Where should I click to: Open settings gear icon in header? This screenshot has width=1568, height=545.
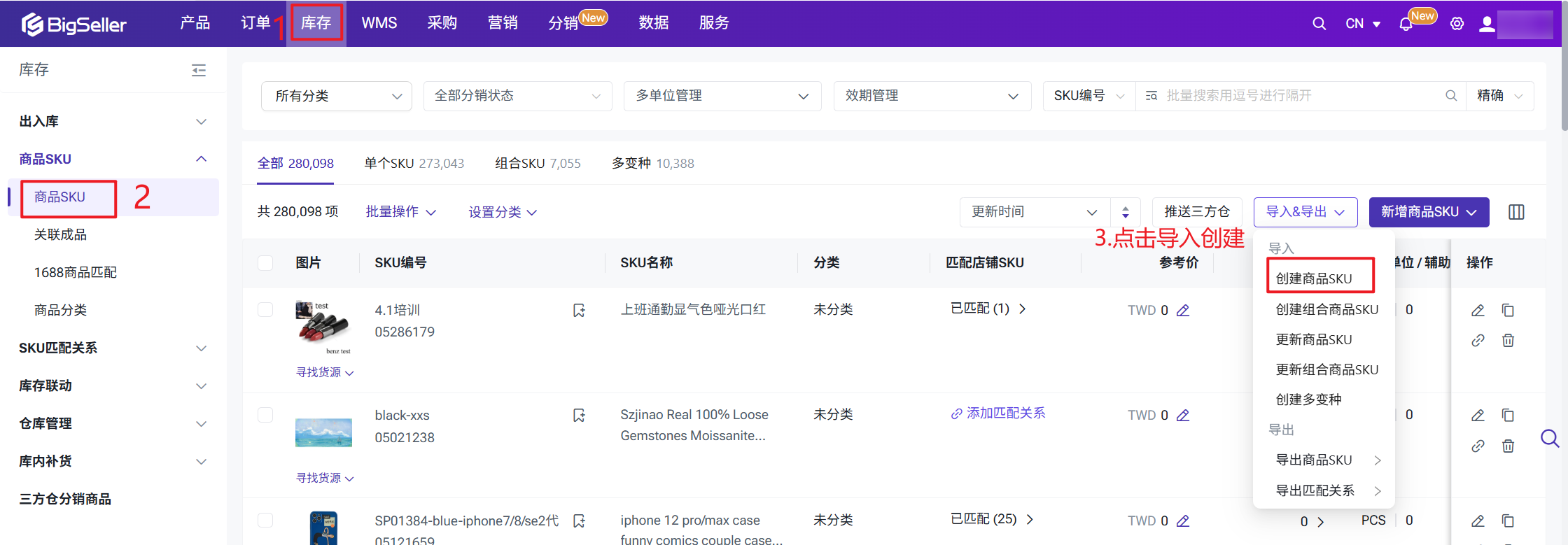(x=1457, y=24)
